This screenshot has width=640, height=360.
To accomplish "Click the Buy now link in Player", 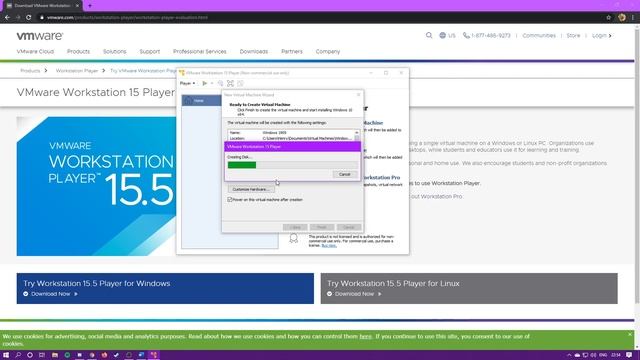I will click(329, 246).
